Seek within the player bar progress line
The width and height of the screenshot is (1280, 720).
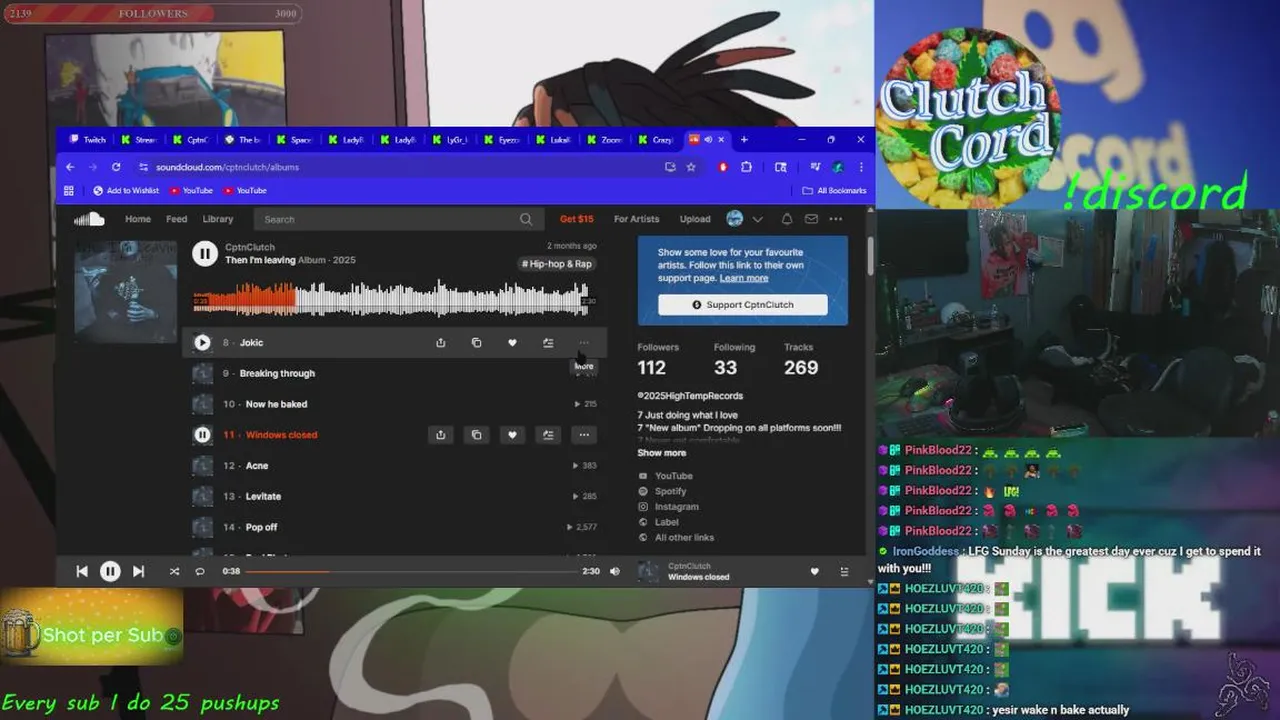[x=411, y=571]
